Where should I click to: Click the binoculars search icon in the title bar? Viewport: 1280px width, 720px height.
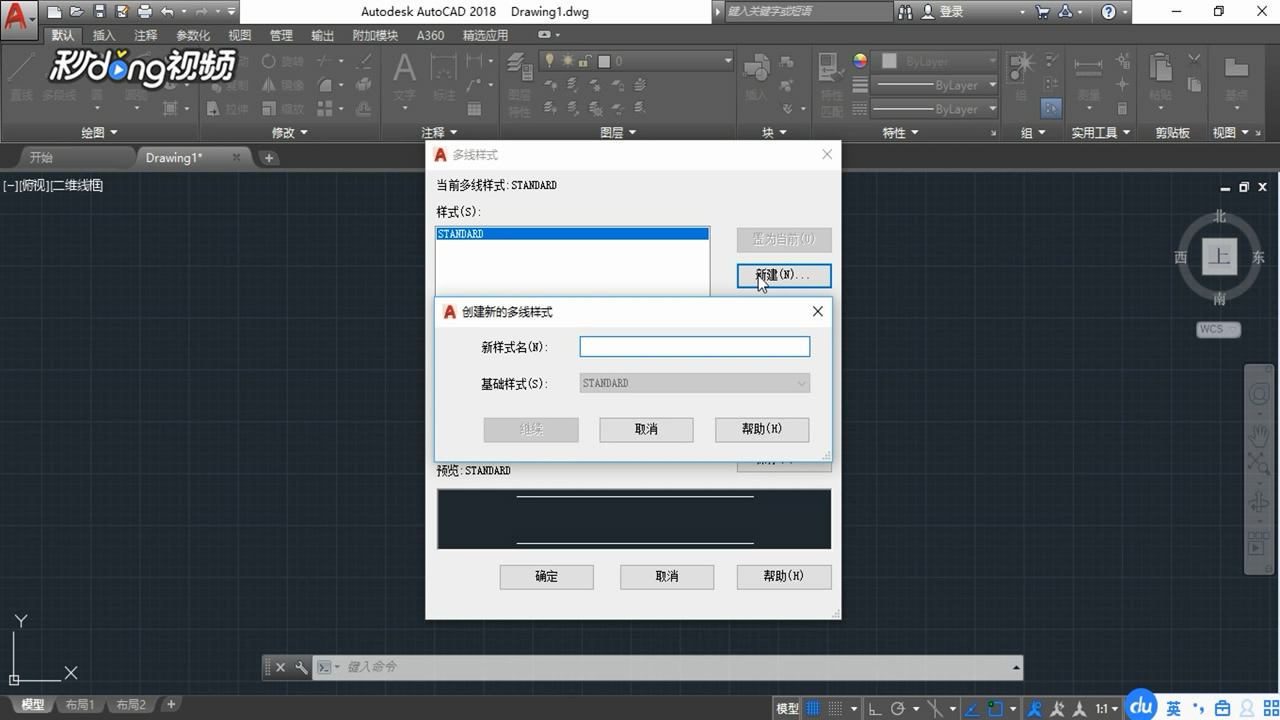pos(906,12)
